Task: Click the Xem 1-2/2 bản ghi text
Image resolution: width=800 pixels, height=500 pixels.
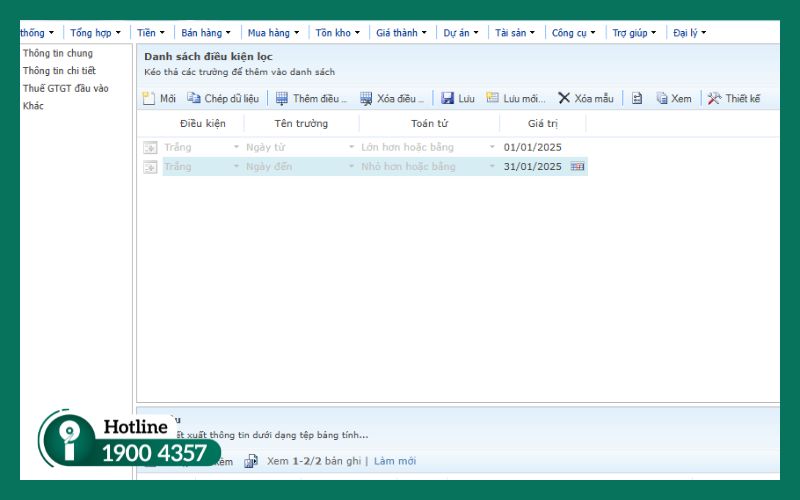Action: 314,461
